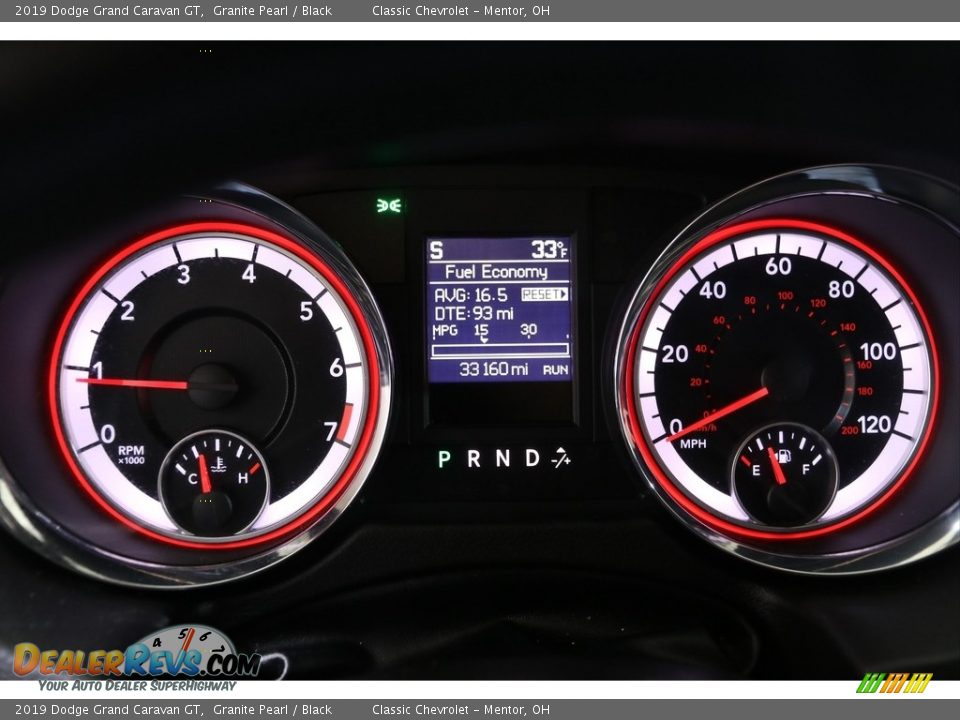
Task: Click the fuel gauge 'F' marker
Action: pos(806,470)
